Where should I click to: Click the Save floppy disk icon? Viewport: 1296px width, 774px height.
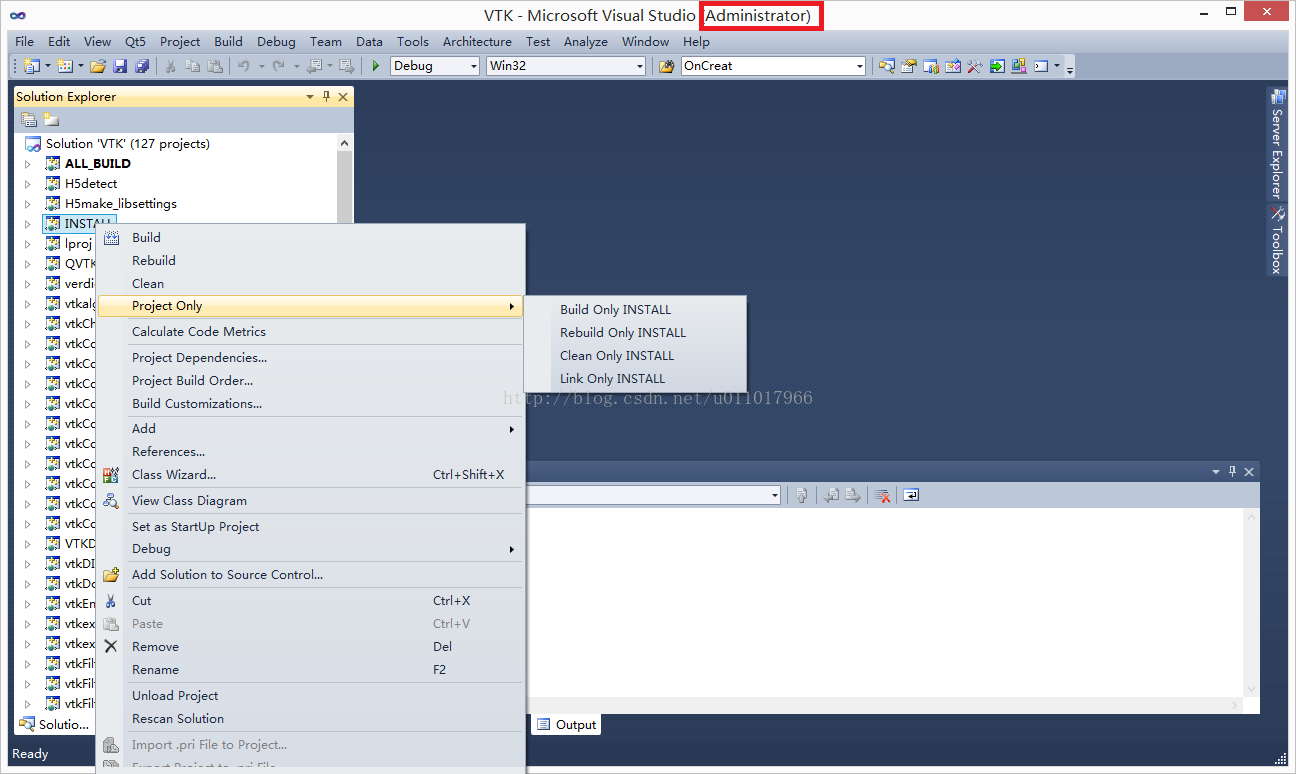pos(120,66)
